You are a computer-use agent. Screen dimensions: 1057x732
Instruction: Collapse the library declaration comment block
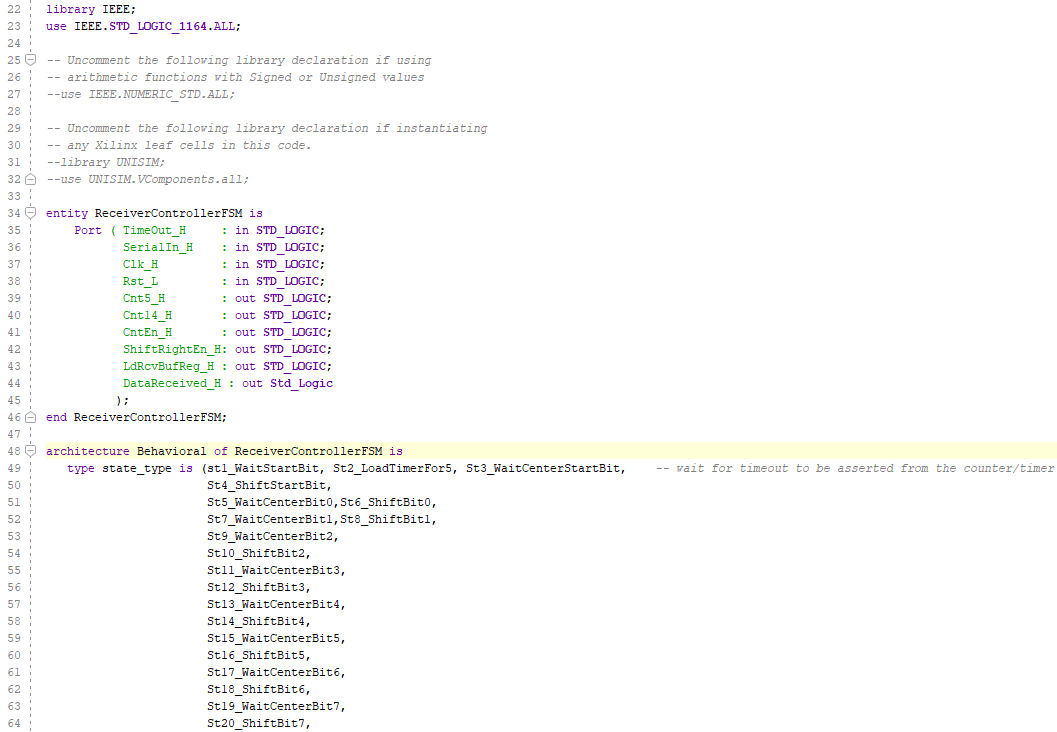(31, 59)
